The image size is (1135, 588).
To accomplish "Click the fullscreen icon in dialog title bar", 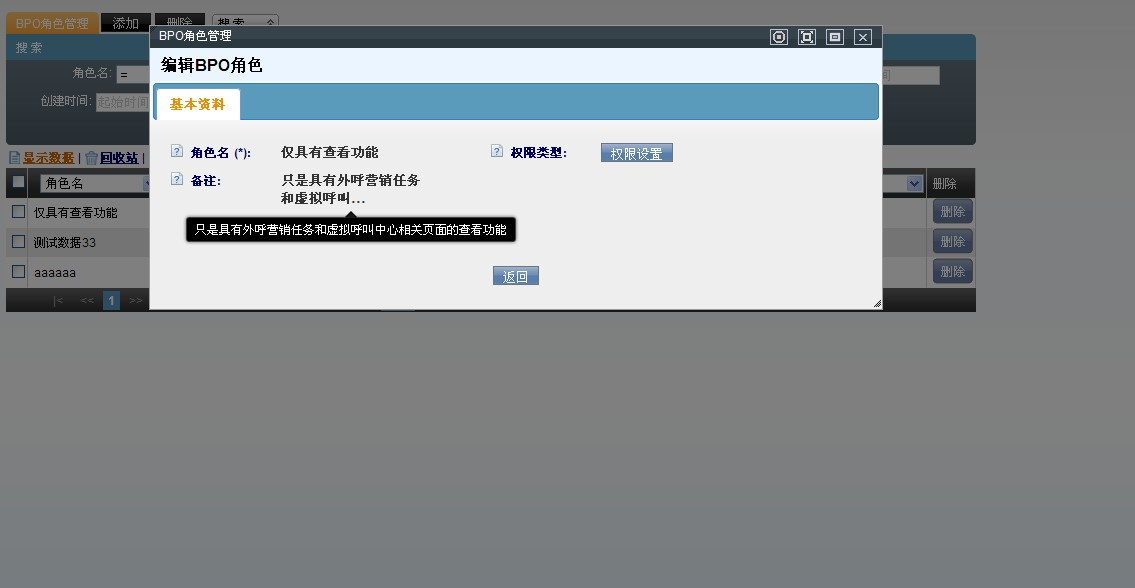I will point(807,37).
